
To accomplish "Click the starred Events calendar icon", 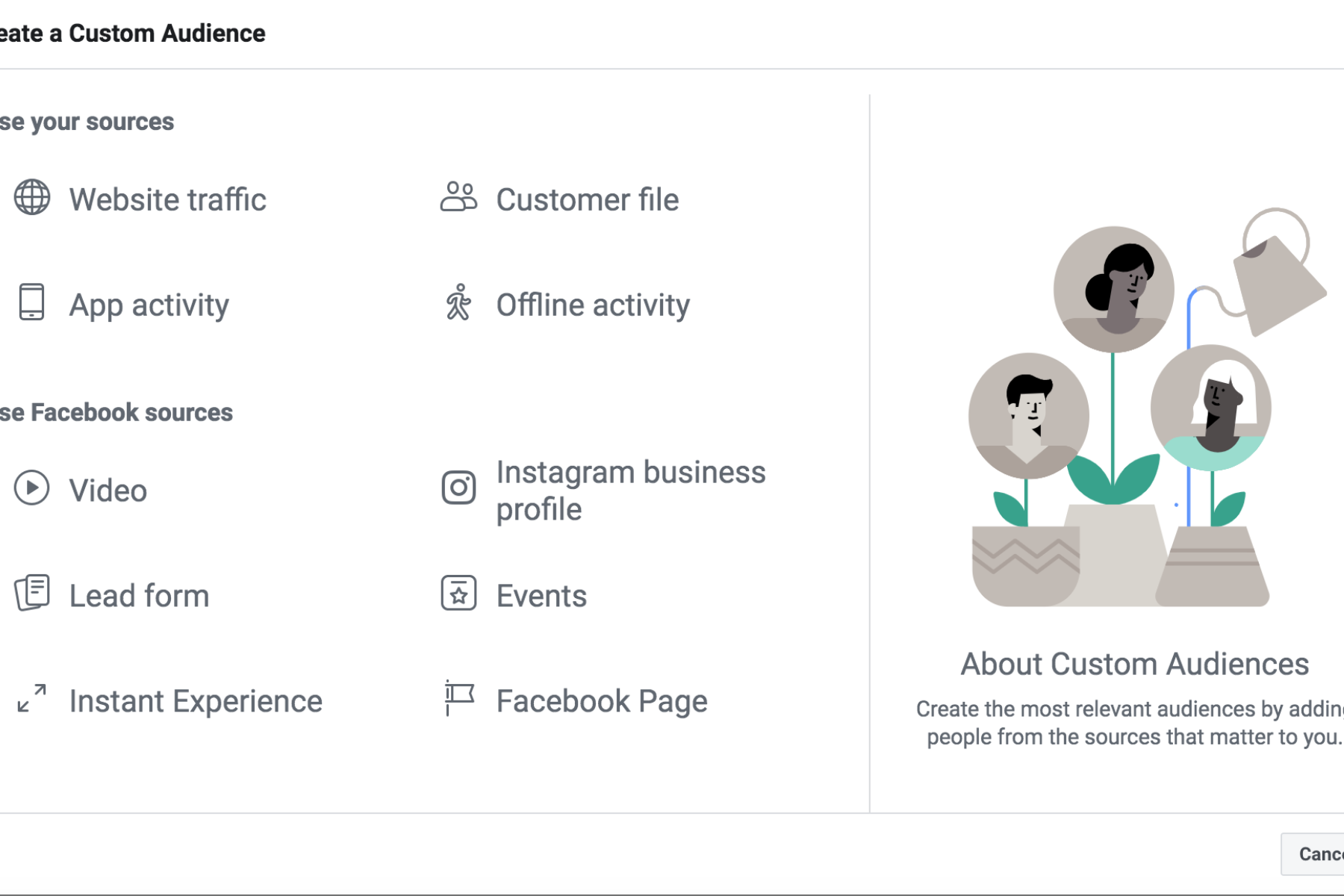I will (x=458, y=594).
